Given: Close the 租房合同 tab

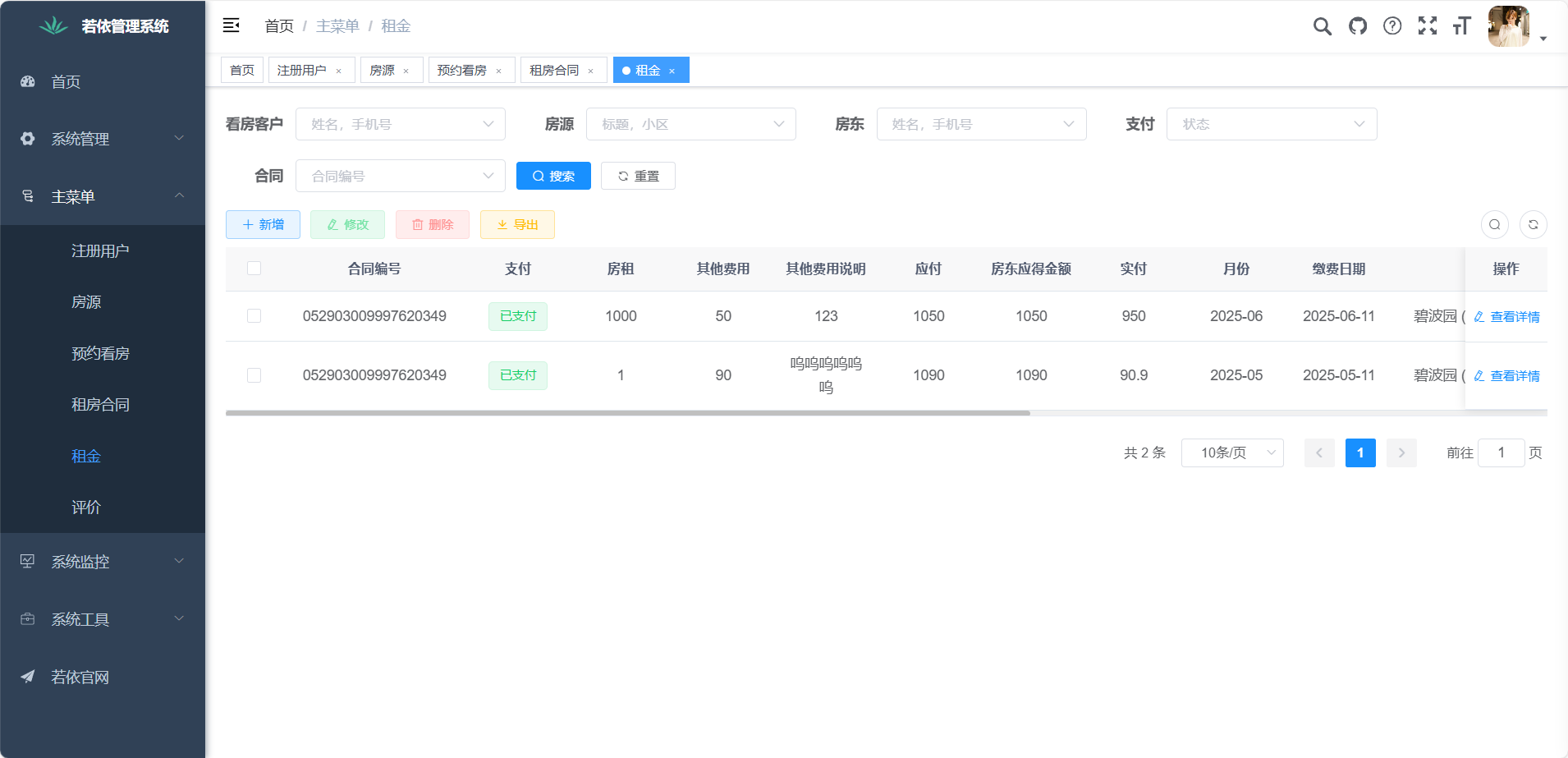Looking at the screenshot, I should coord(590,71).
